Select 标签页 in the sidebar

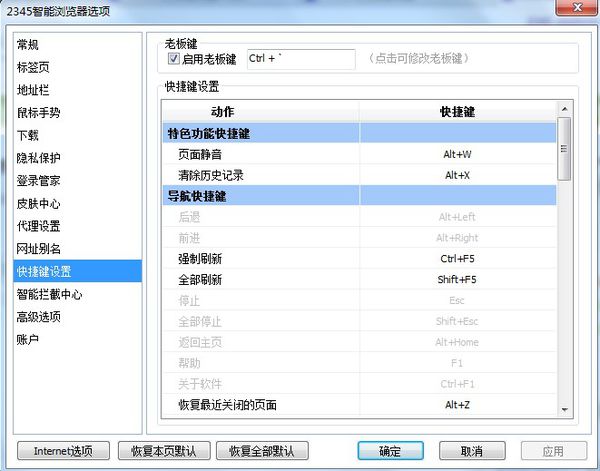77,67
